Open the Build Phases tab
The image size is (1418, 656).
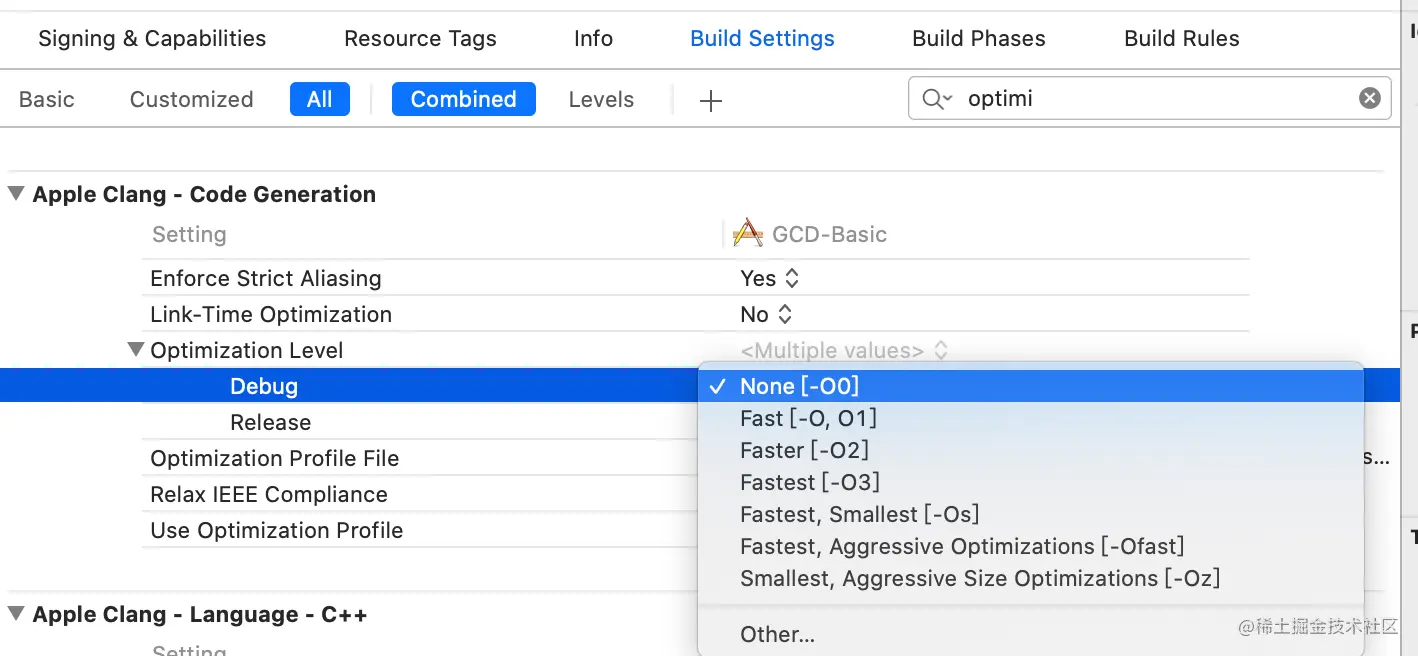[x=978, y=38]
